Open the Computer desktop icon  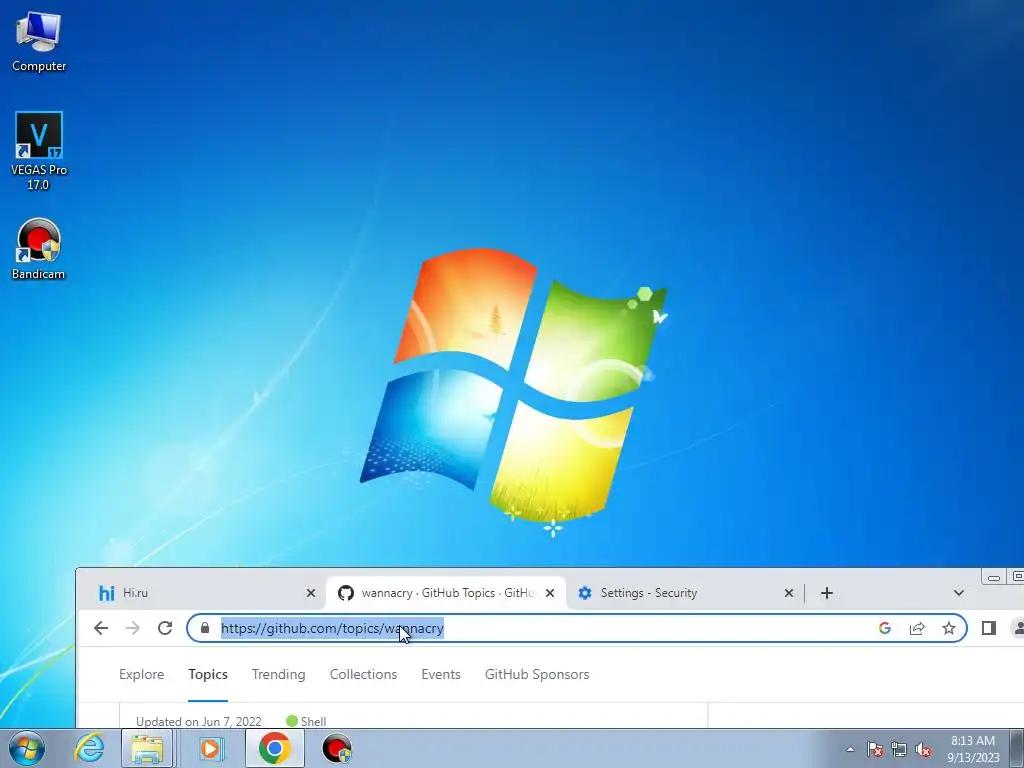[x=39, y=42]
